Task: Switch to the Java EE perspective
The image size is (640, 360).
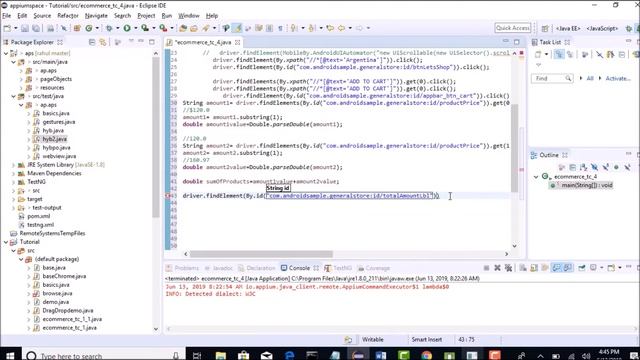Action: [x=568, y=28]
